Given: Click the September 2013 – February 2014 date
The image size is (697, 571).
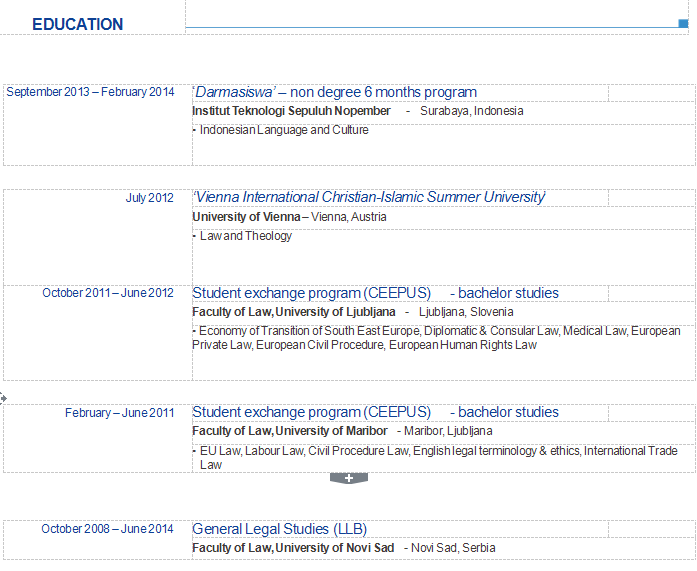Looking at the screenshot, I should point(90,92).
